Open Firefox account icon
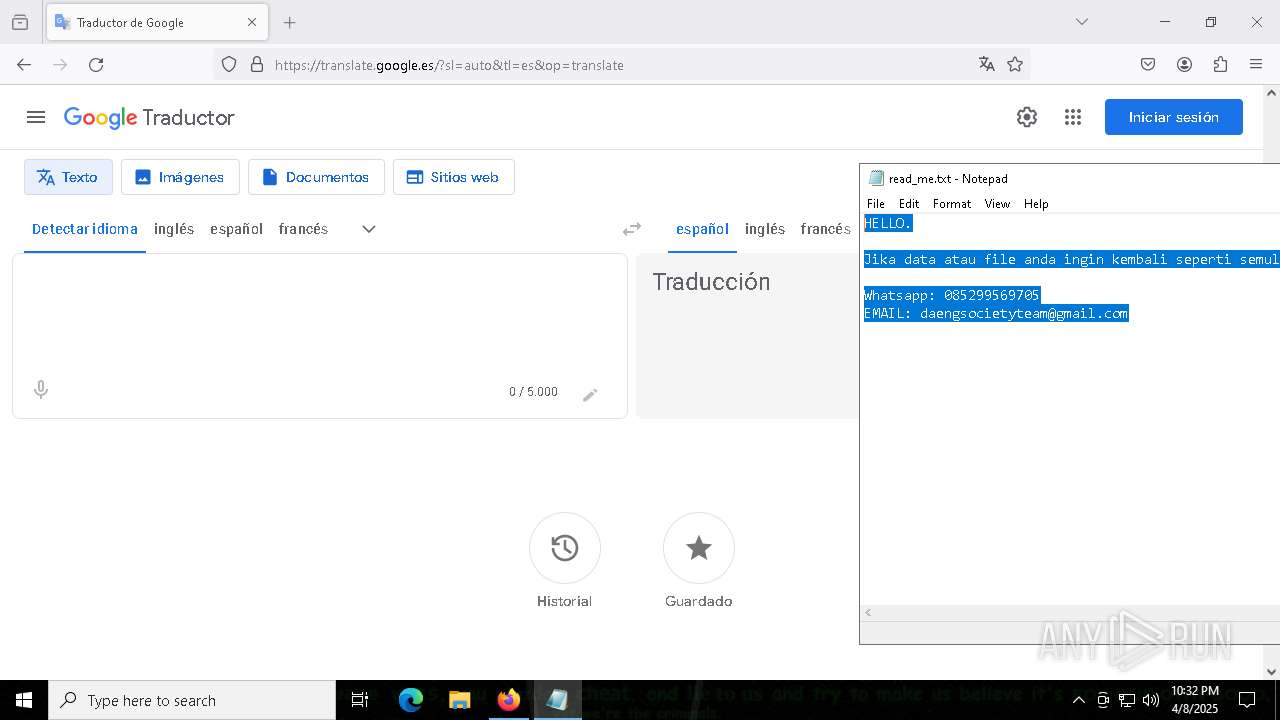This screenshot has height=720, width=1280. click(1184, 65)
